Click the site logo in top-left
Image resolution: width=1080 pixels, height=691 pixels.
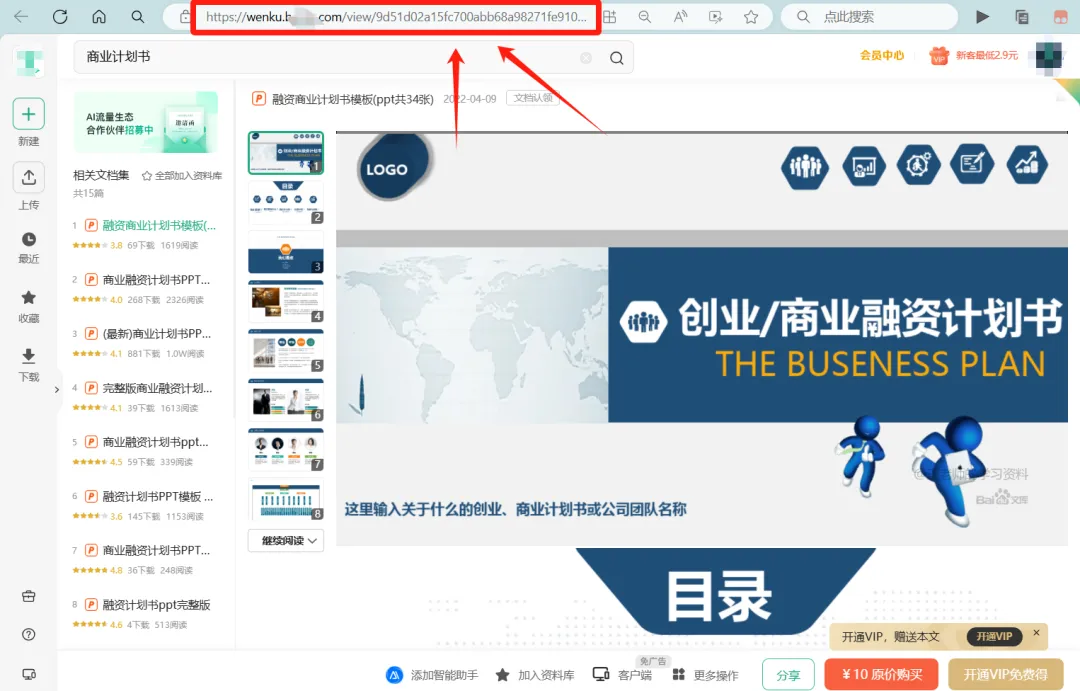[x=28, y=61]
